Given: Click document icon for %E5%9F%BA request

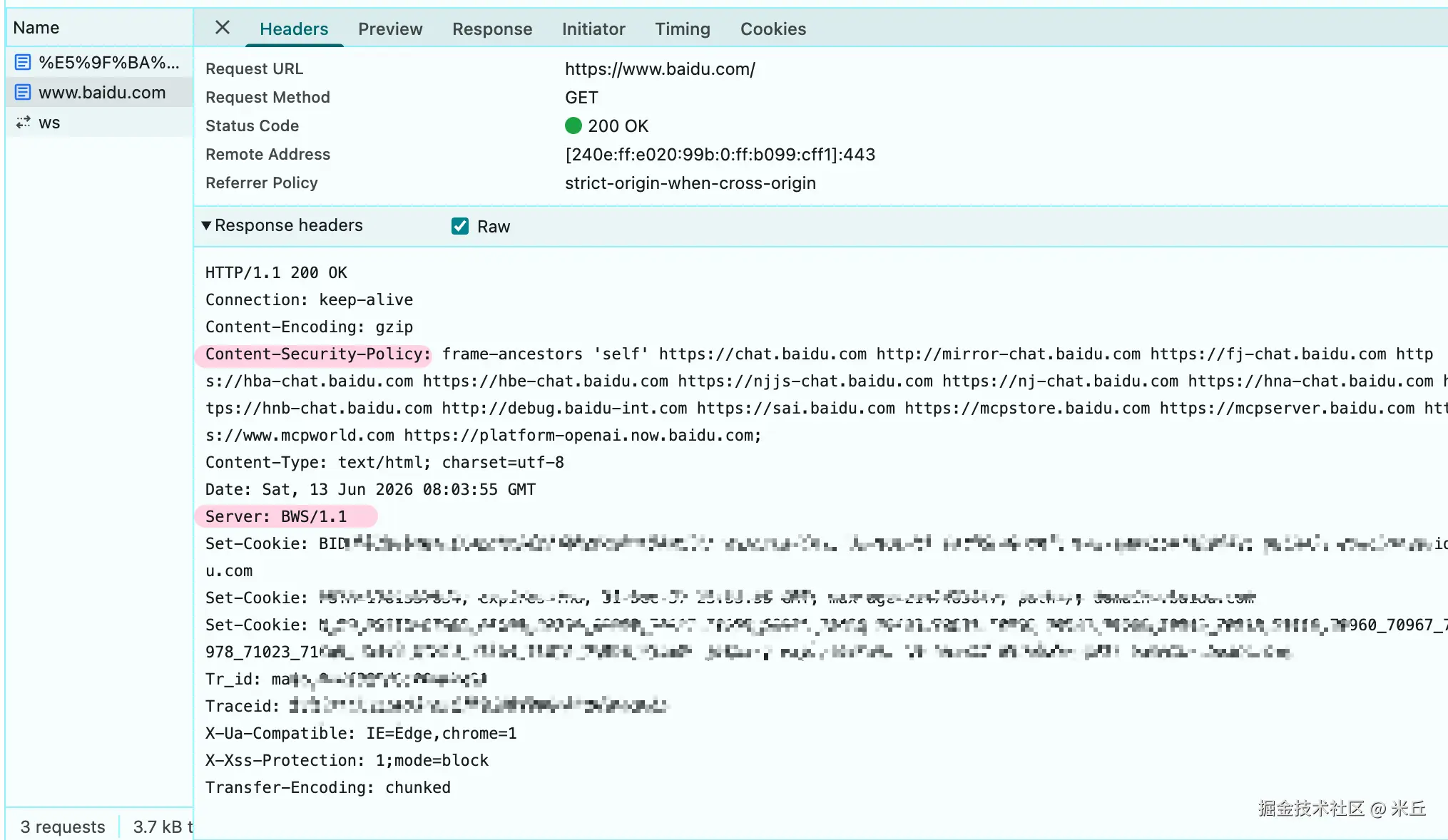Looking at the screenshot, I should click(23, 63).
